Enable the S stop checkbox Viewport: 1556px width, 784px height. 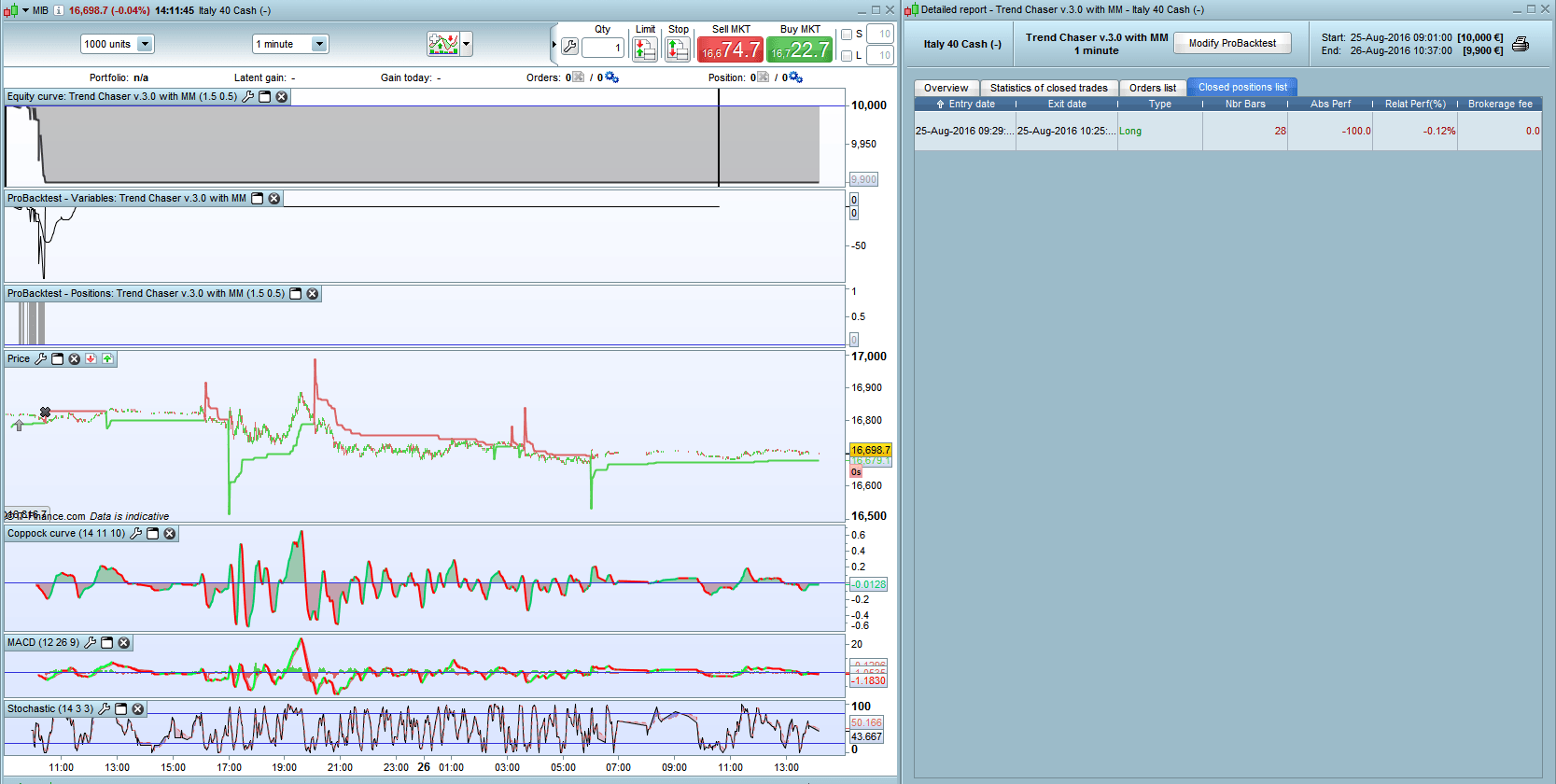pyautogui.click(x=847, y=35)
